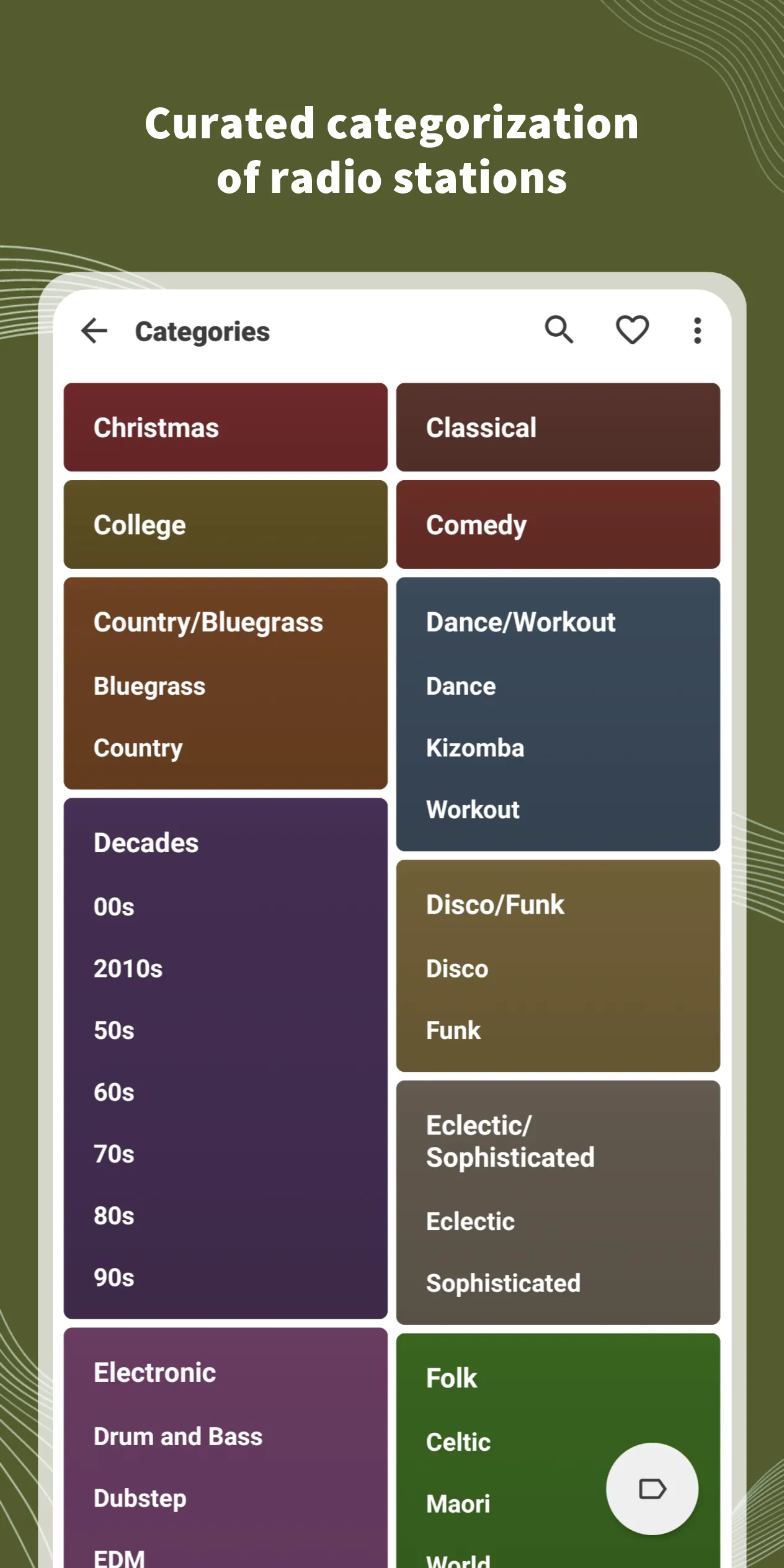Image resolution: width=784 pixels, height=1568 pixels.
Task: Select Dubstep under Electronic
Action: pos(140,1499)
